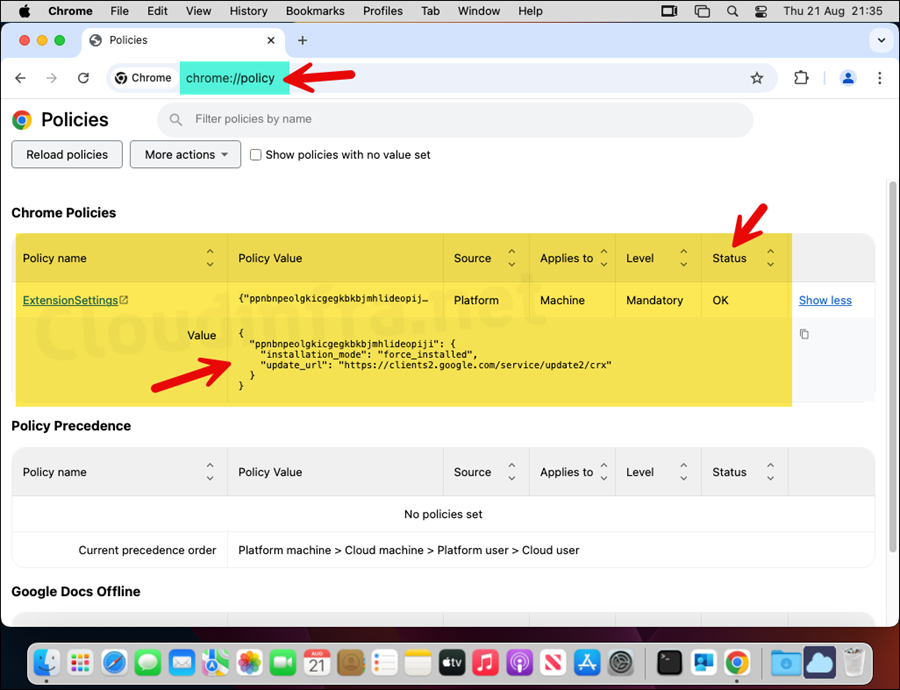Open the Window menu
Screen dimensions: 900x690
pyautogui.click(x=479, y=11)
